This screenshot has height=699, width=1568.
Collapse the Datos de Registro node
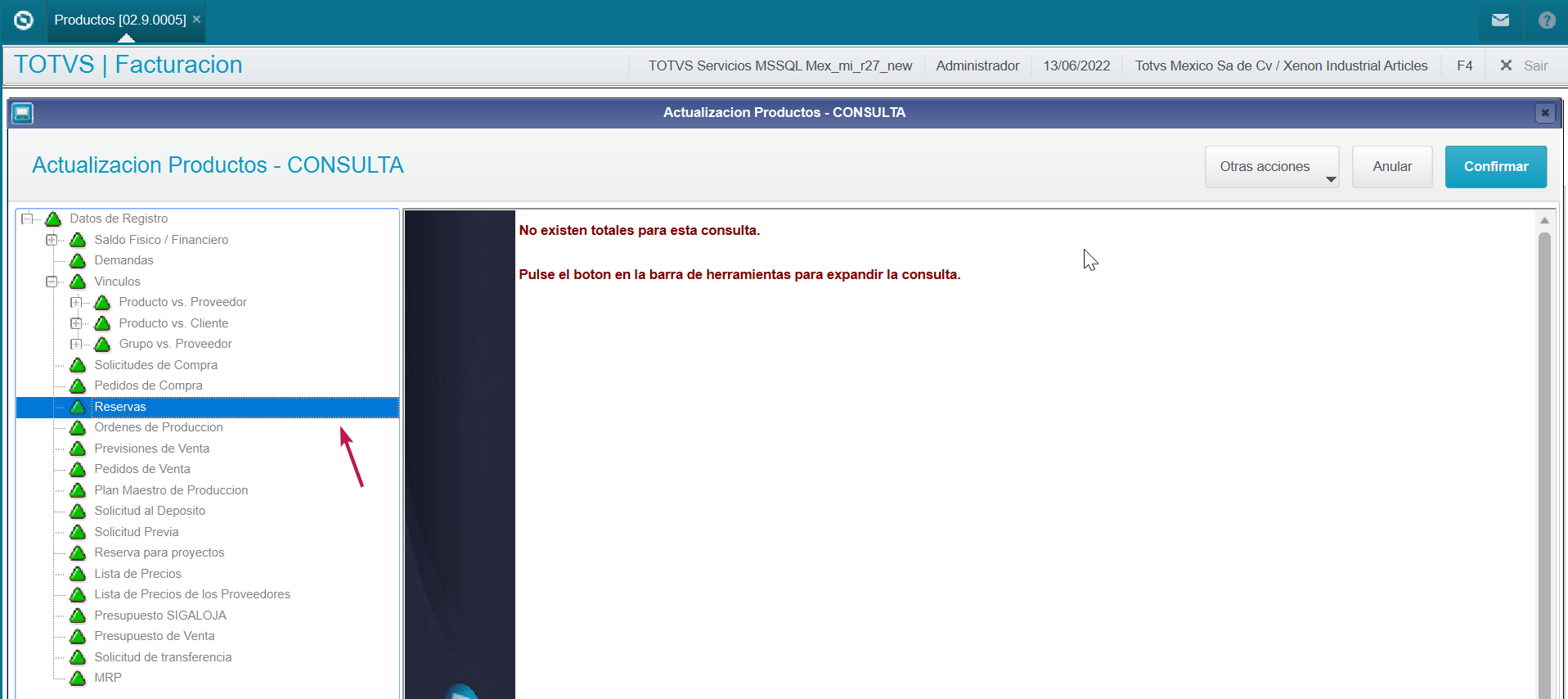coord(27,219)
